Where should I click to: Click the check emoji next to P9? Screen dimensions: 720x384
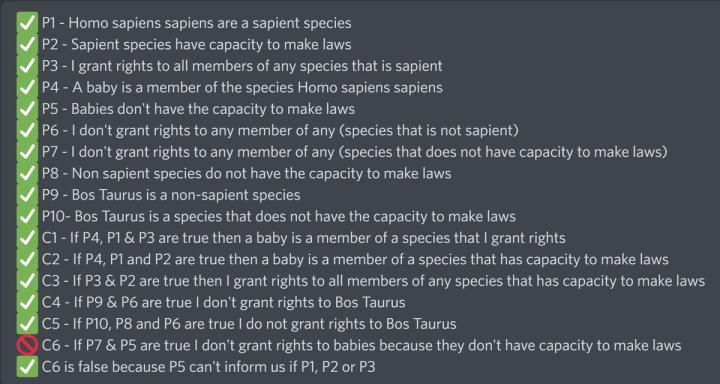[27, 195]
